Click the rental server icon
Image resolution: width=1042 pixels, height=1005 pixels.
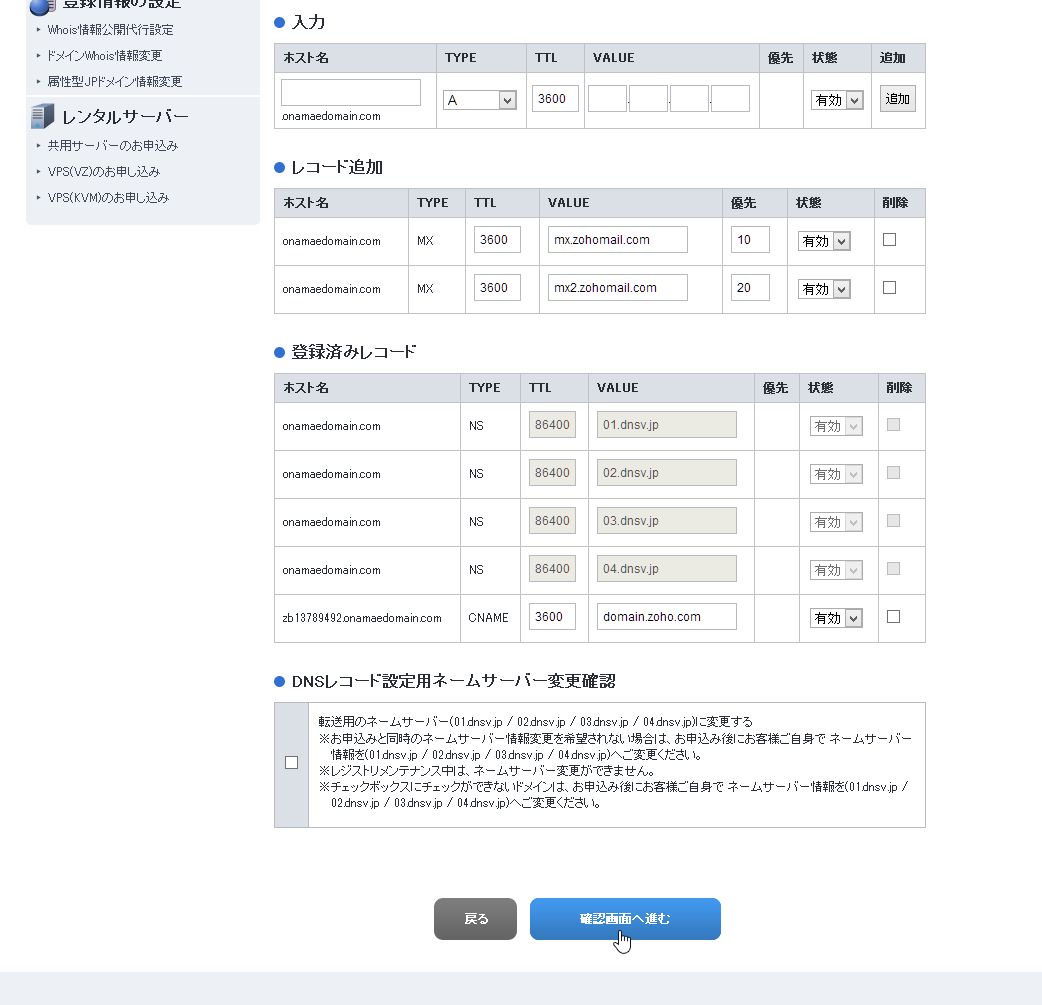pyautogui.click(x=43, y=116)
